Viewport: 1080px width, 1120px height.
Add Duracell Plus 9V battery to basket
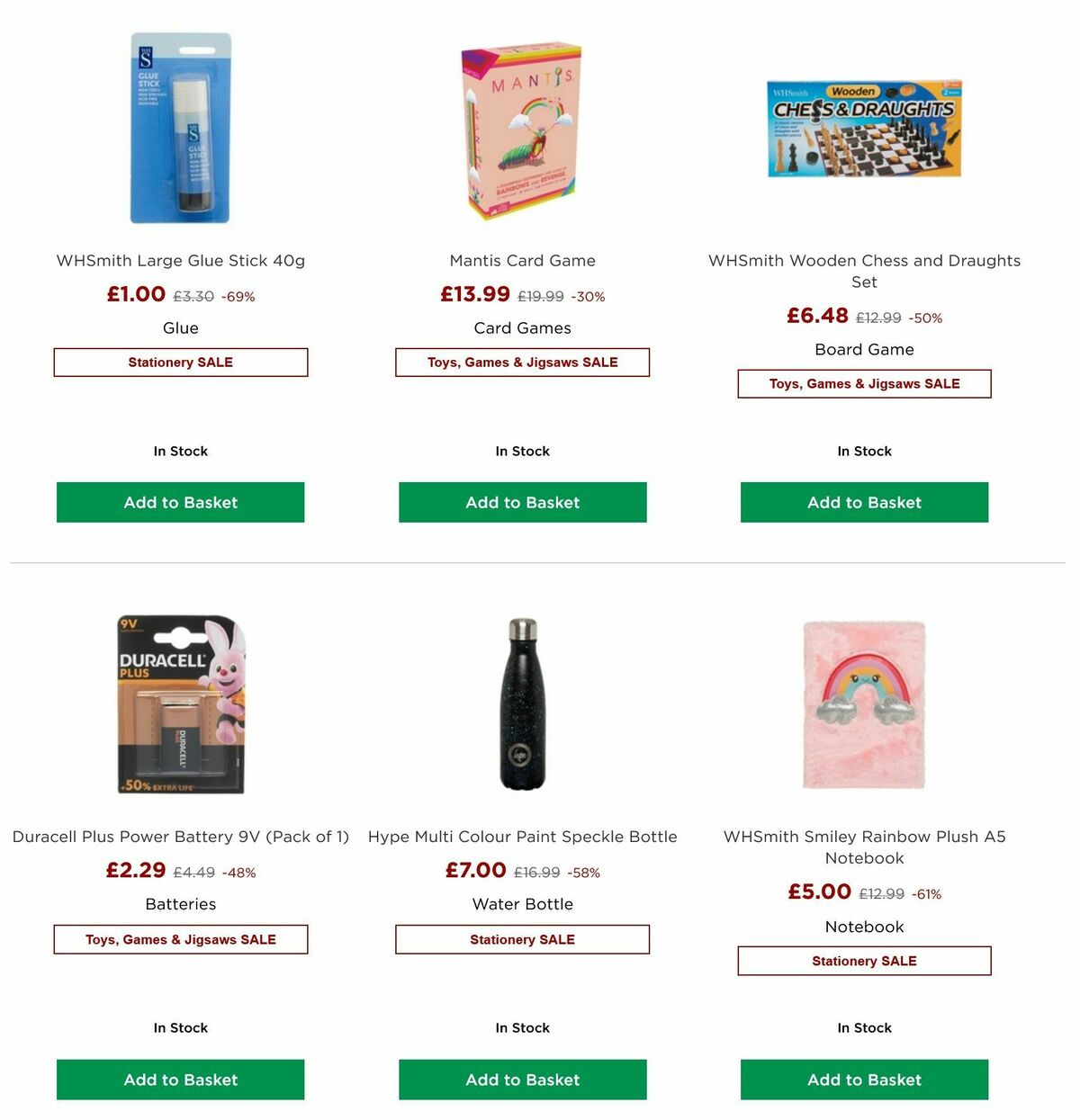[180, 1080]
